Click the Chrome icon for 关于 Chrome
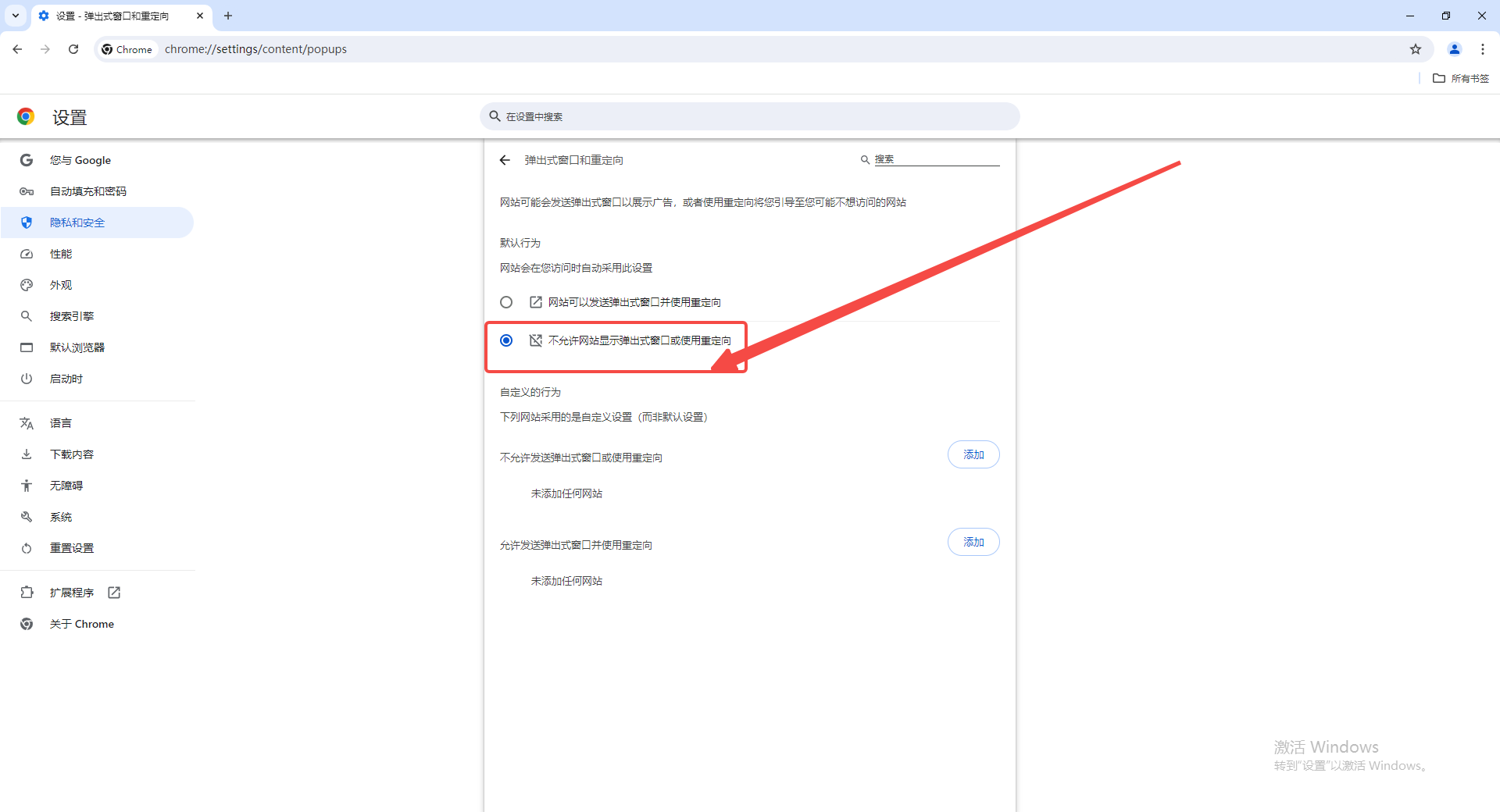Image resolution: width=1500 pixels, height=812 pixels. (27, 624)
